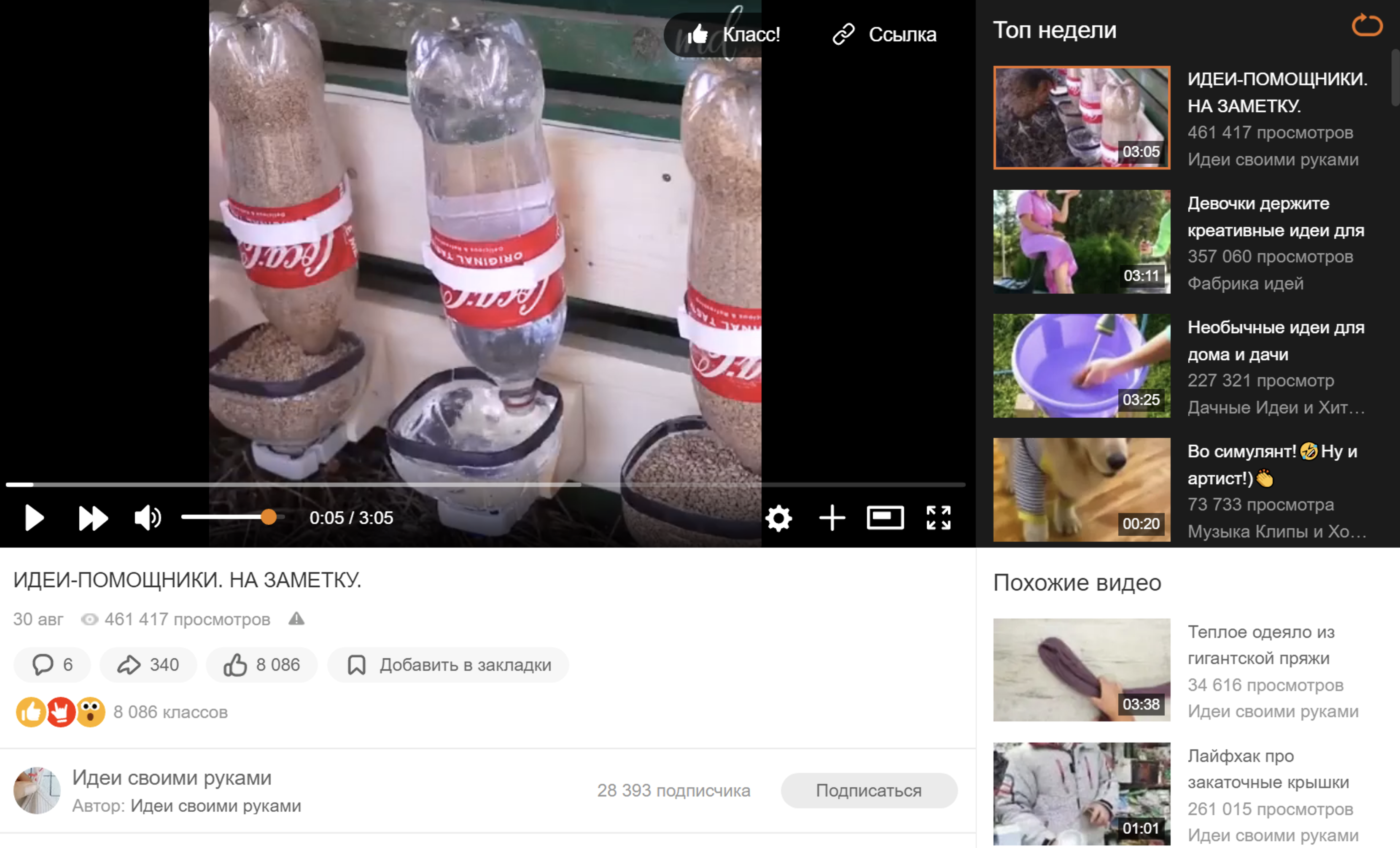Click the 461 417 просмотров view count

pyautogui.click(x=187, y=619)
